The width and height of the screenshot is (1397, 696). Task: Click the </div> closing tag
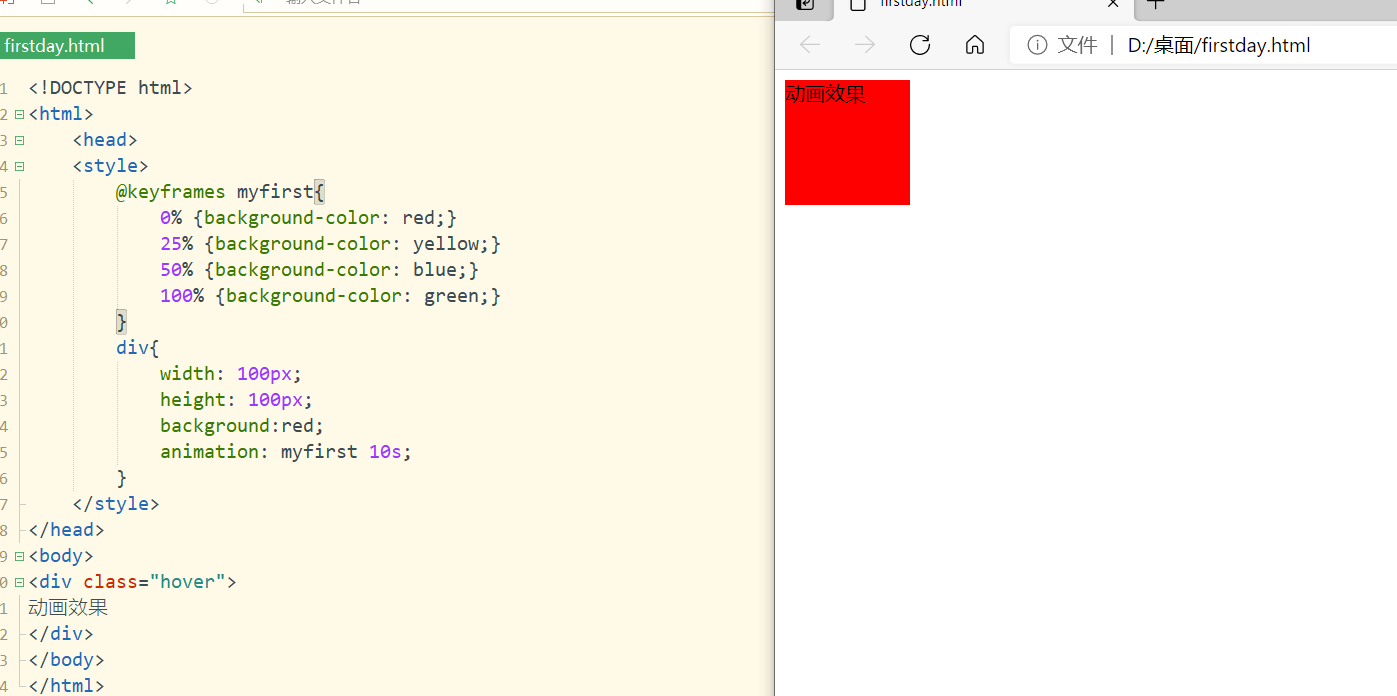[61, 634]
